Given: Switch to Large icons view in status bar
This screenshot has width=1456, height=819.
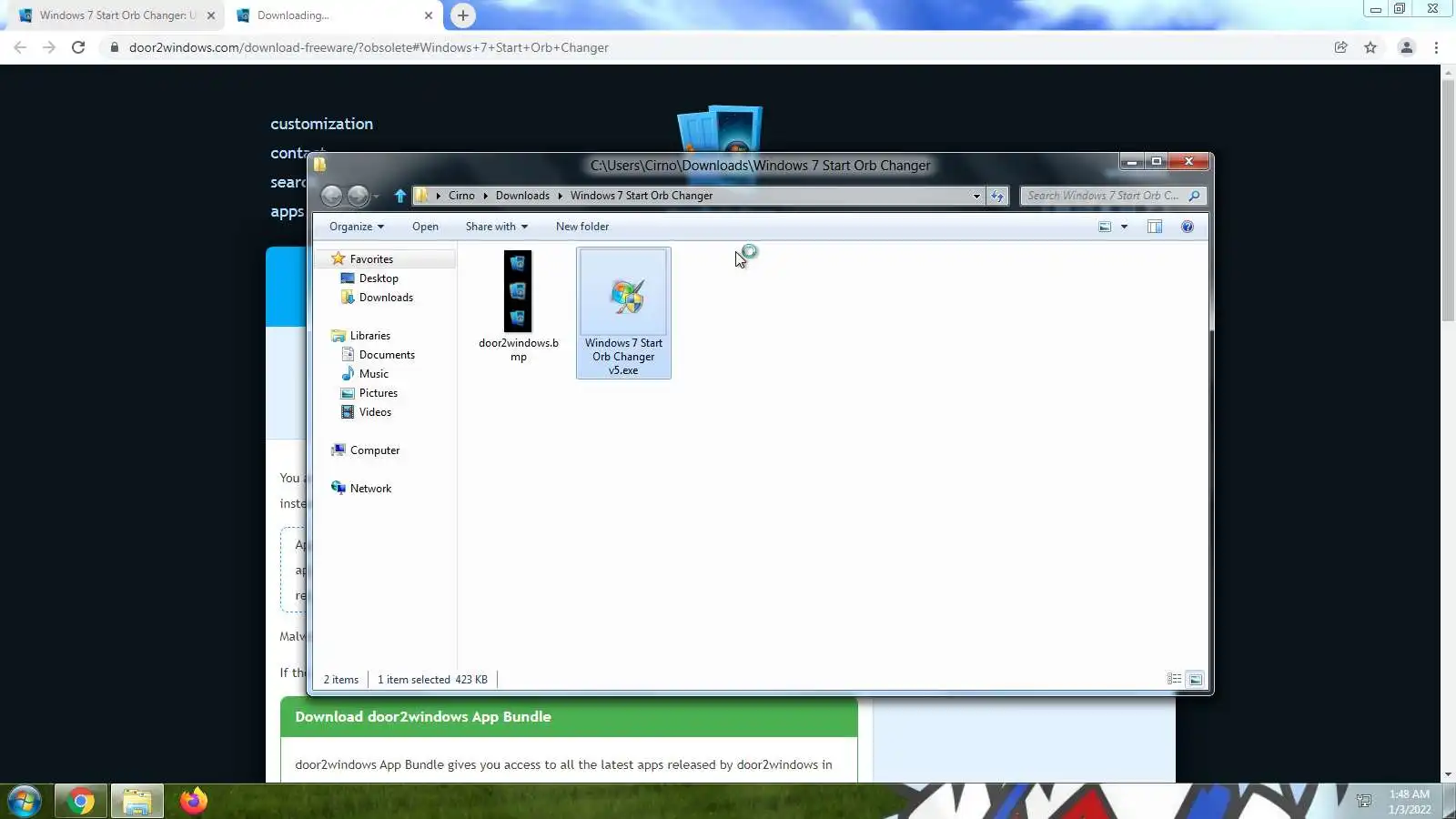Looking at the screenshot, I should click(x=1196, y=679).
